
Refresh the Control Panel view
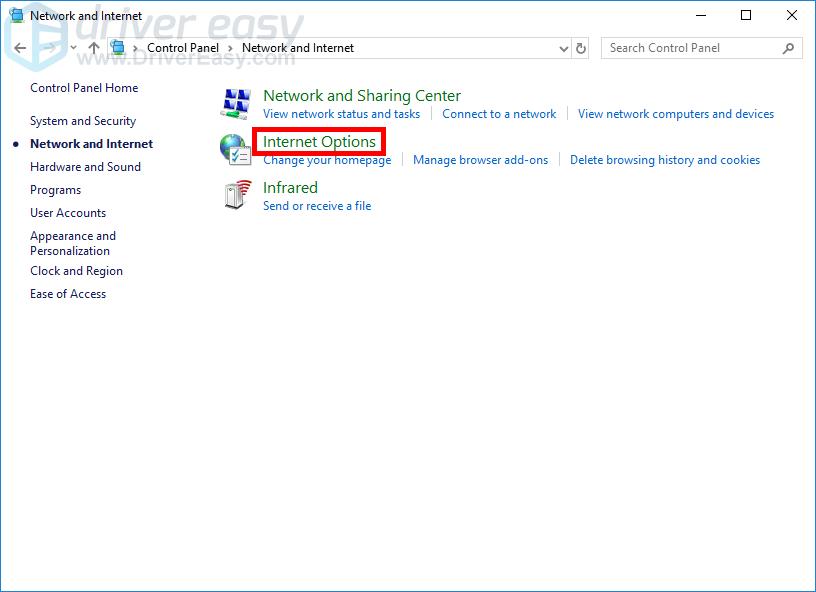(582, 48)
